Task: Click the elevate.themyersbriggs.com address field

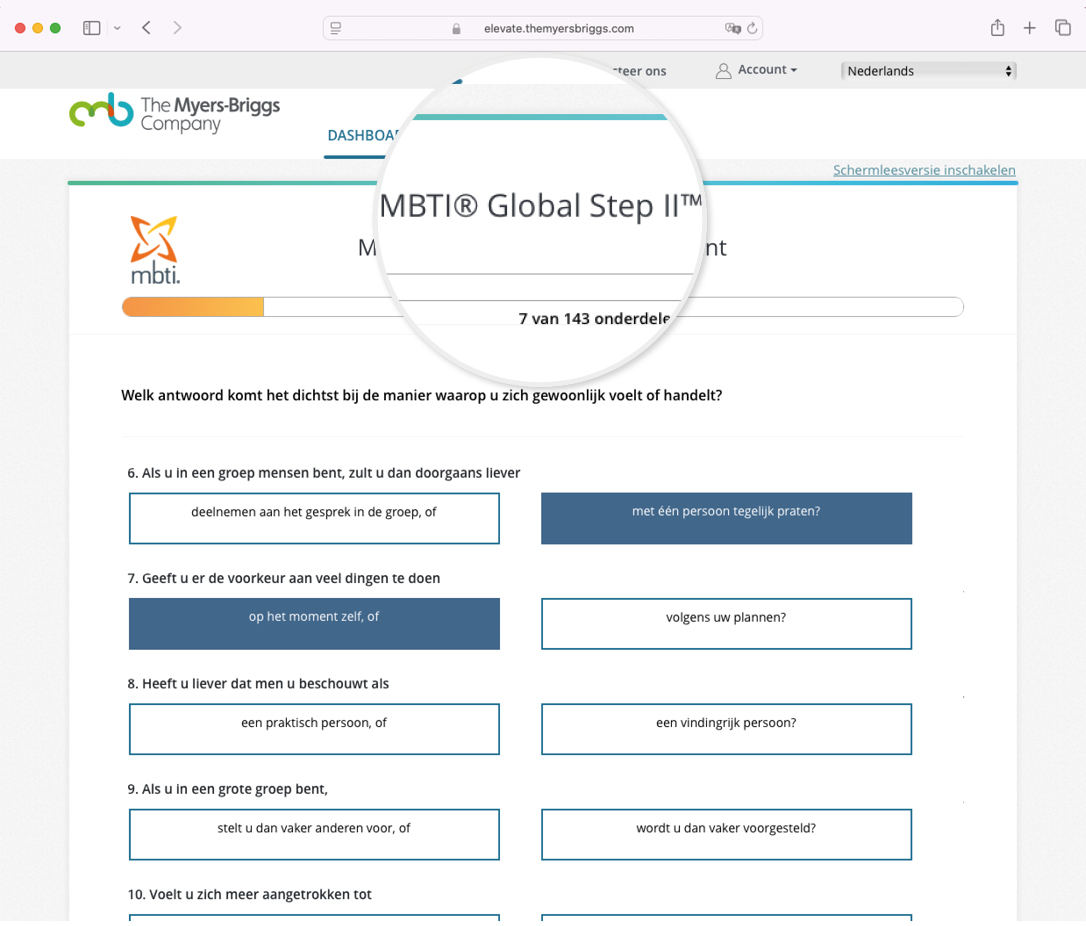Action: tap(543, 28)
